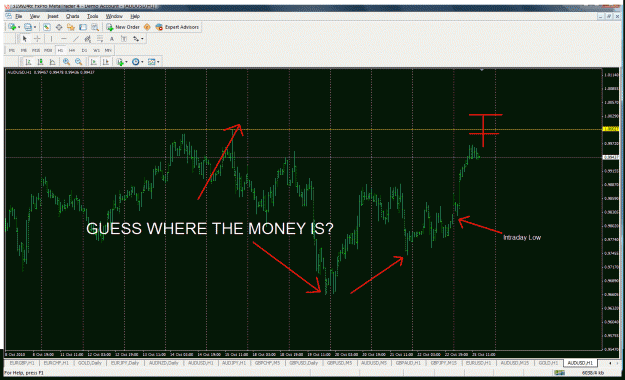The image size is (625, 380).
Task: Pick the Vertical Line drawing tool
Action: click(x=51, y=39)
